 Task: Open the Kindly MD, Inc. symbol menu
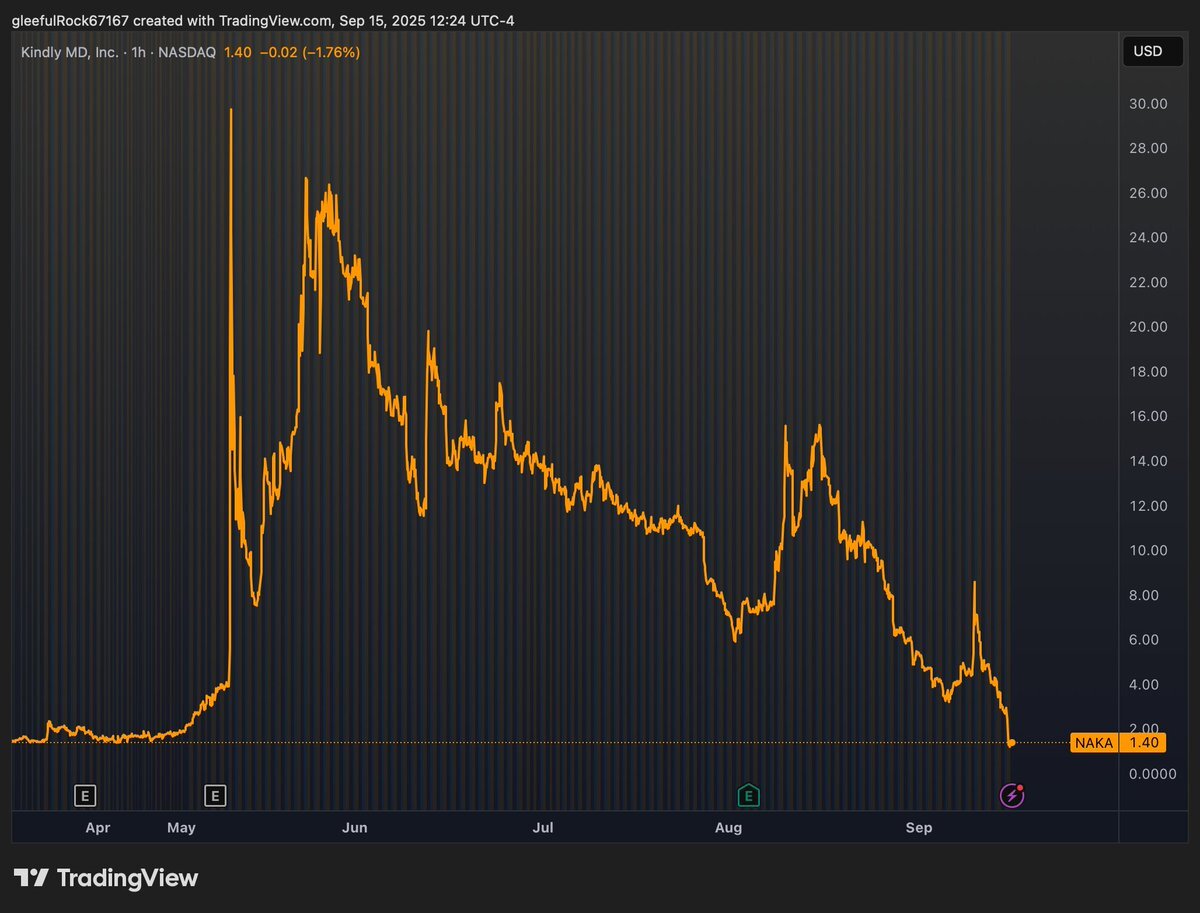[x=70, y=53]
